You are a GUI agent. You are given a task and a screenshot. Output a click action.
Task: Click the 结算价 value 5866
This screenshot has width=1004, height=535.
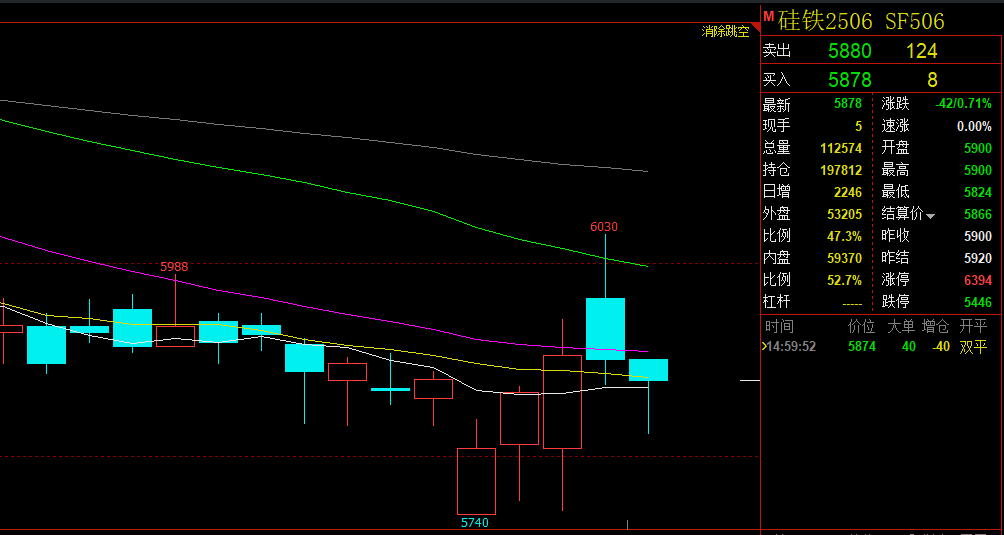click(x=978, y=214)
